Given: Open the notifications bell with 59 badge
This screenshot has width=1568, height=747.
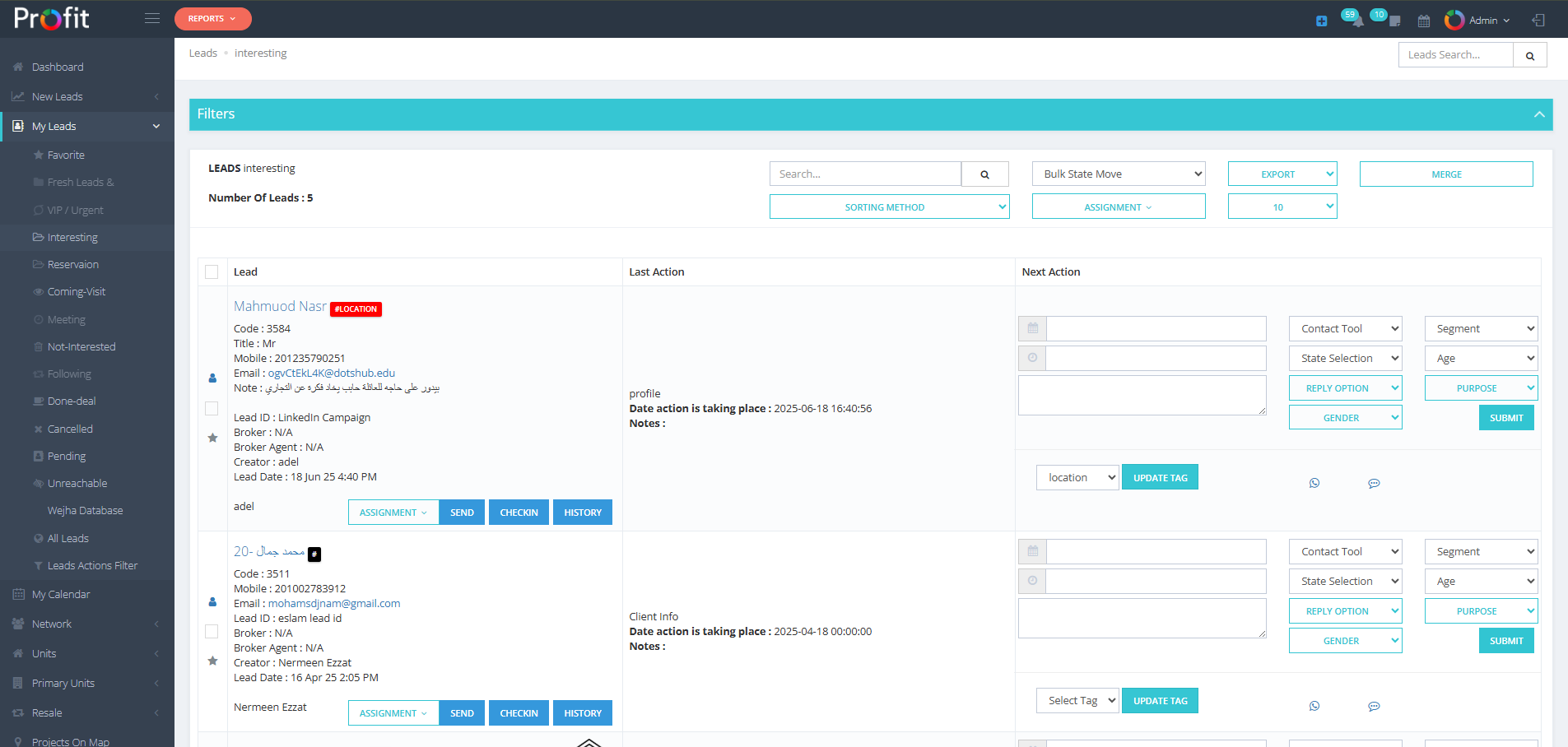Looking at the screenshot, I should pyautogui.click(x=1354, y=20).
